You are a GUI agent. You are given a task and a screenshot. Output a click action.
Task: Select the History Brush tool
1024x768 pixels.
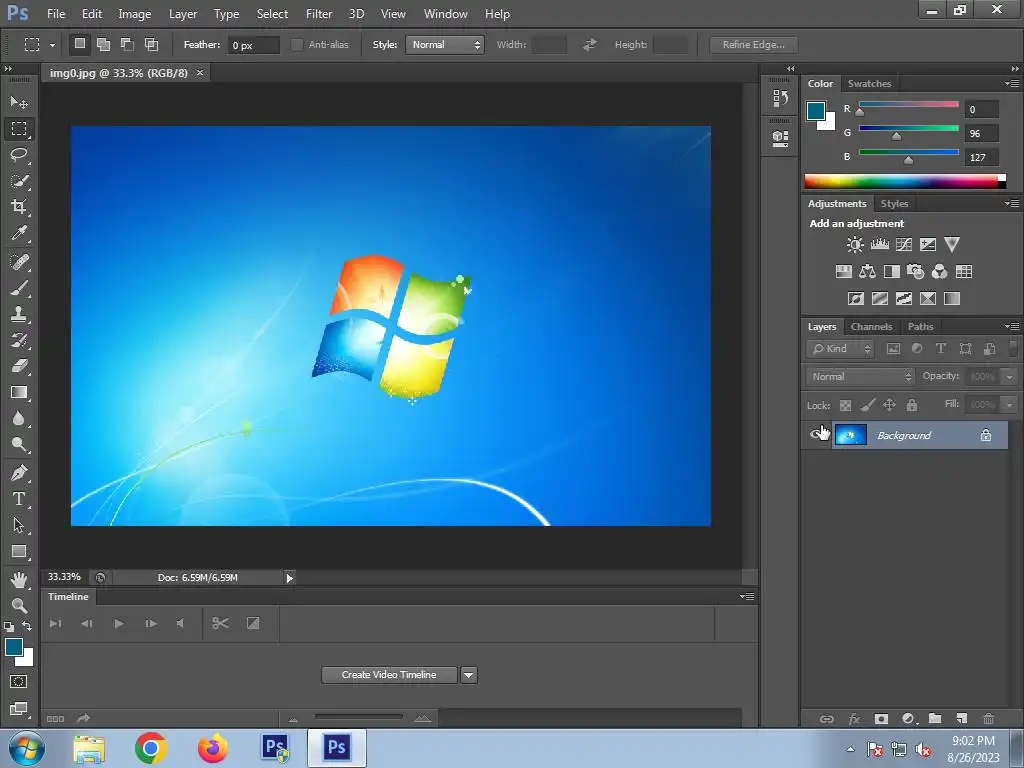pyautogui.click(x=19, y=340)
